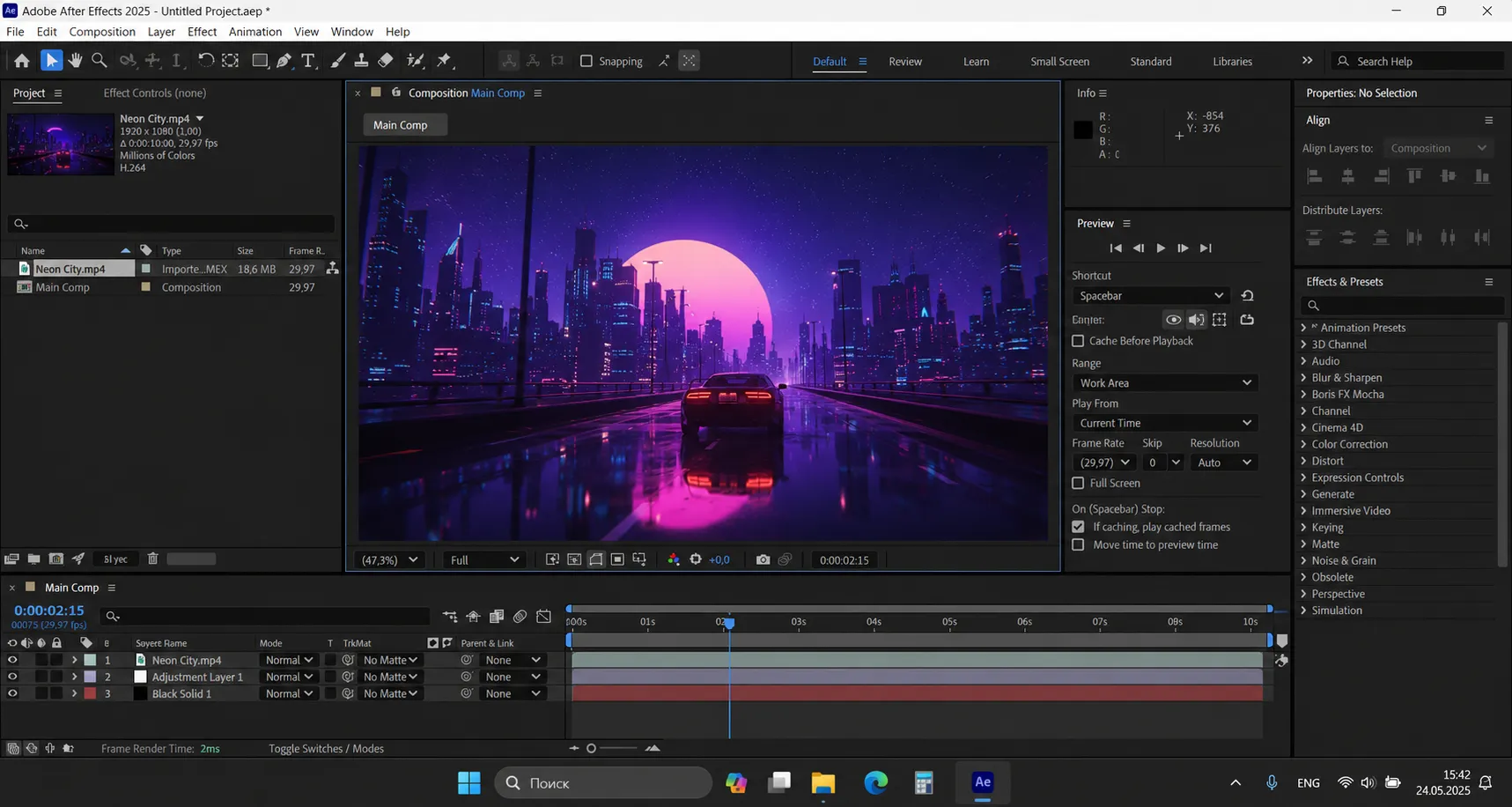Screen dimensions: 1512x807
Task: Uncheck If caching, play cached frames
Action: (x=1078, y=527)
